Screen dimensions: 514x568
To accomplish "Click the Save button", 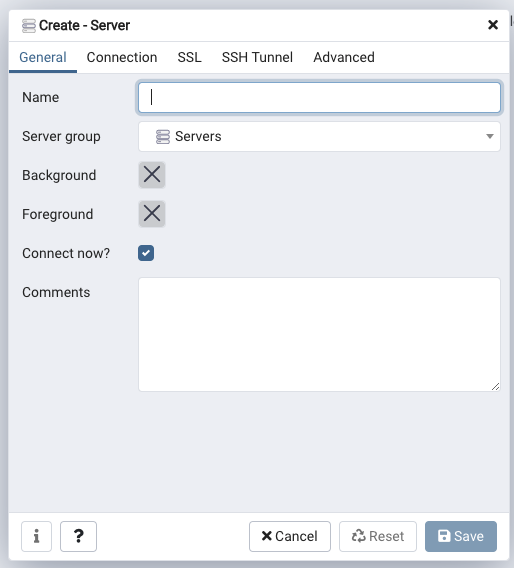I will point(461,536).
